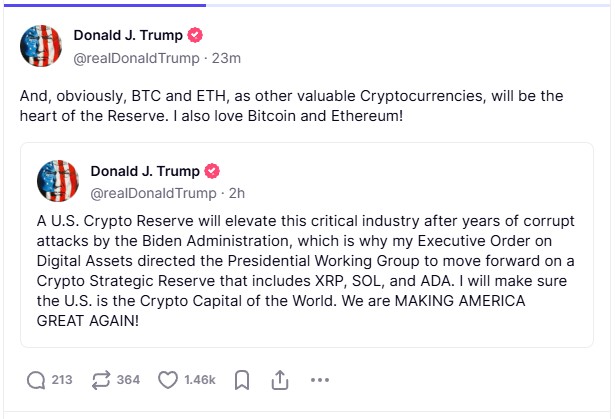Image resolution: width=615 pixels, height=419 pixels.
Task: Open the quoted post's @realDonaldTrump handle
Action: pos(153,192)
